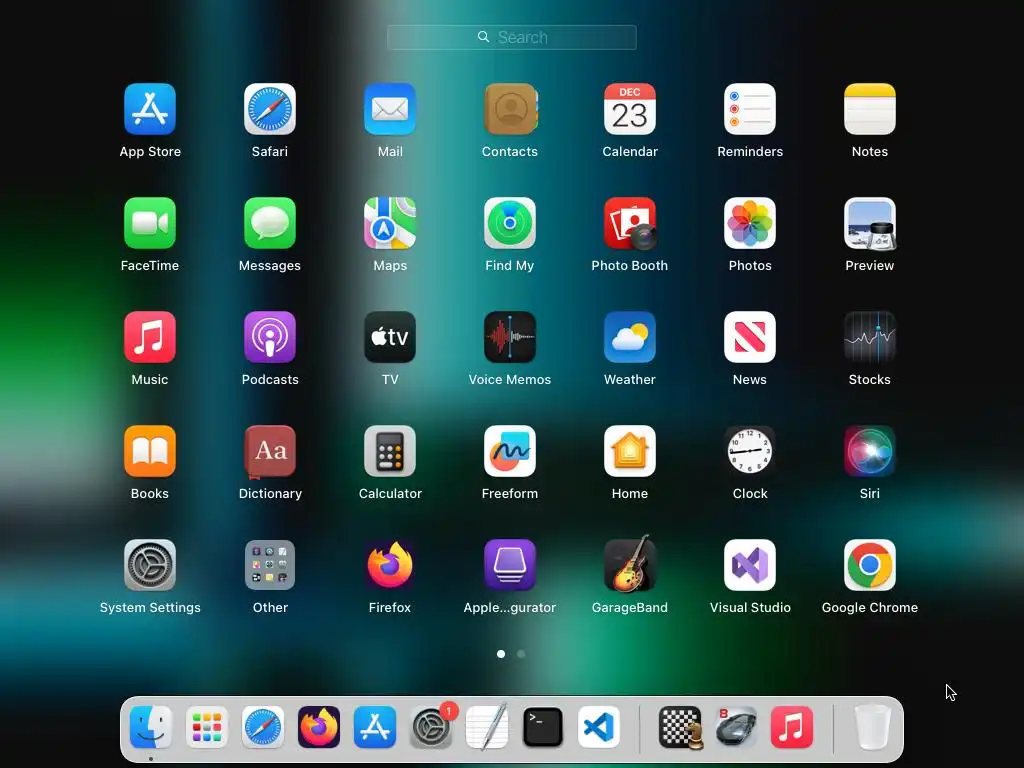Image resolution: width=1024 pixels, height=768 pixels.
Task: Open App Store in Launchpad grid
Action: click(x=150, y=109)
